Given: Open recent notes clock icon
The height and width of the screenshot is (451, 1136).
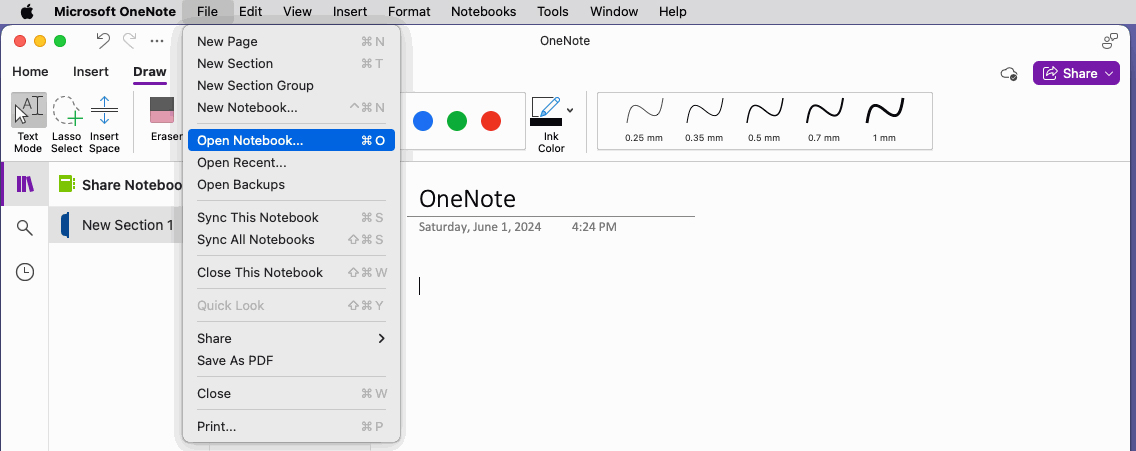Looking at the screenshot, I should [25, 272].
